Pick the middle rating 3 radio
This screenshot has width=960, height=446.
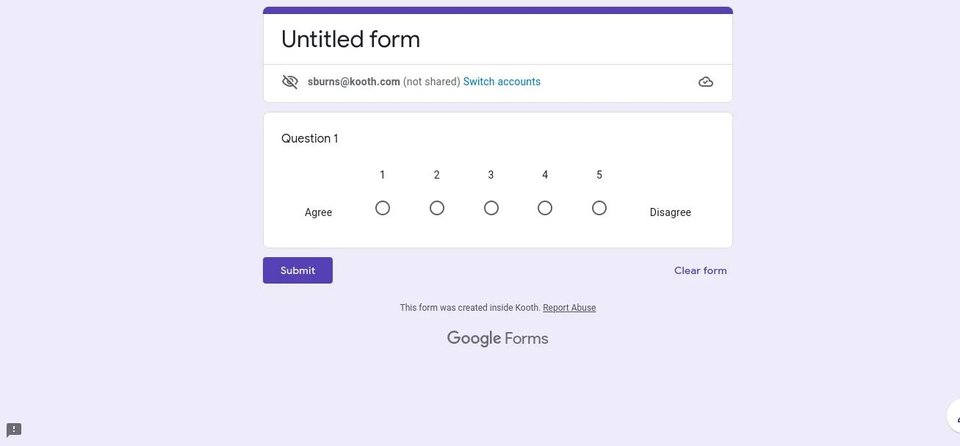(491, 208)
